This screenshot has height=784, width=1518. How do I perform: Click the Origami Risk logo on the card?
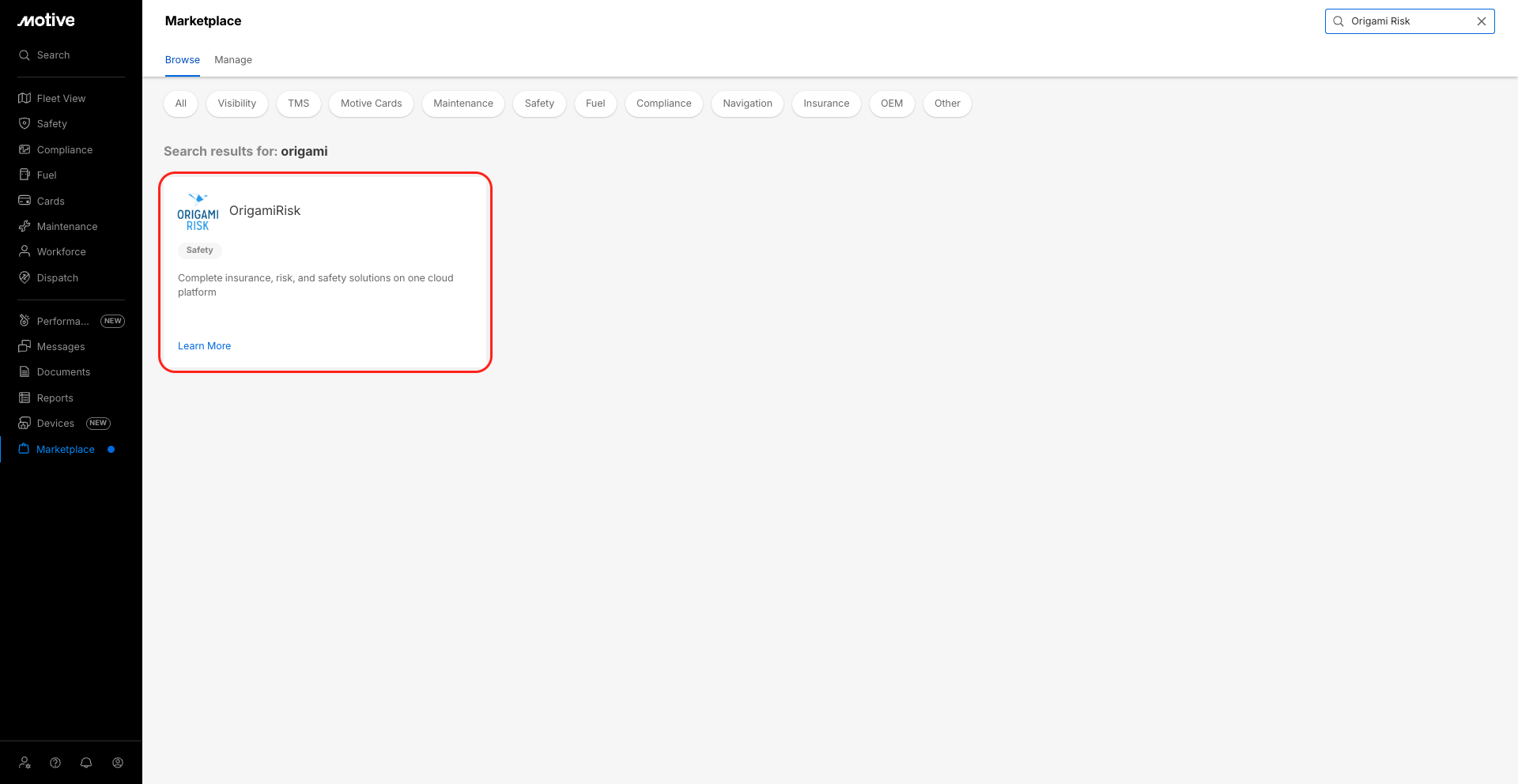(198, 212)
